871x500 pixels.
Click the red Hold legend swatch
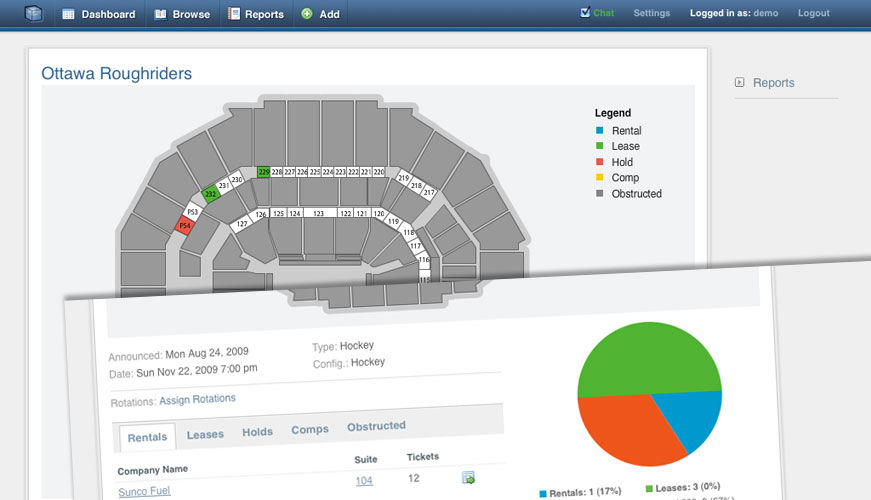pyautogui.click(x=599, y=162)
